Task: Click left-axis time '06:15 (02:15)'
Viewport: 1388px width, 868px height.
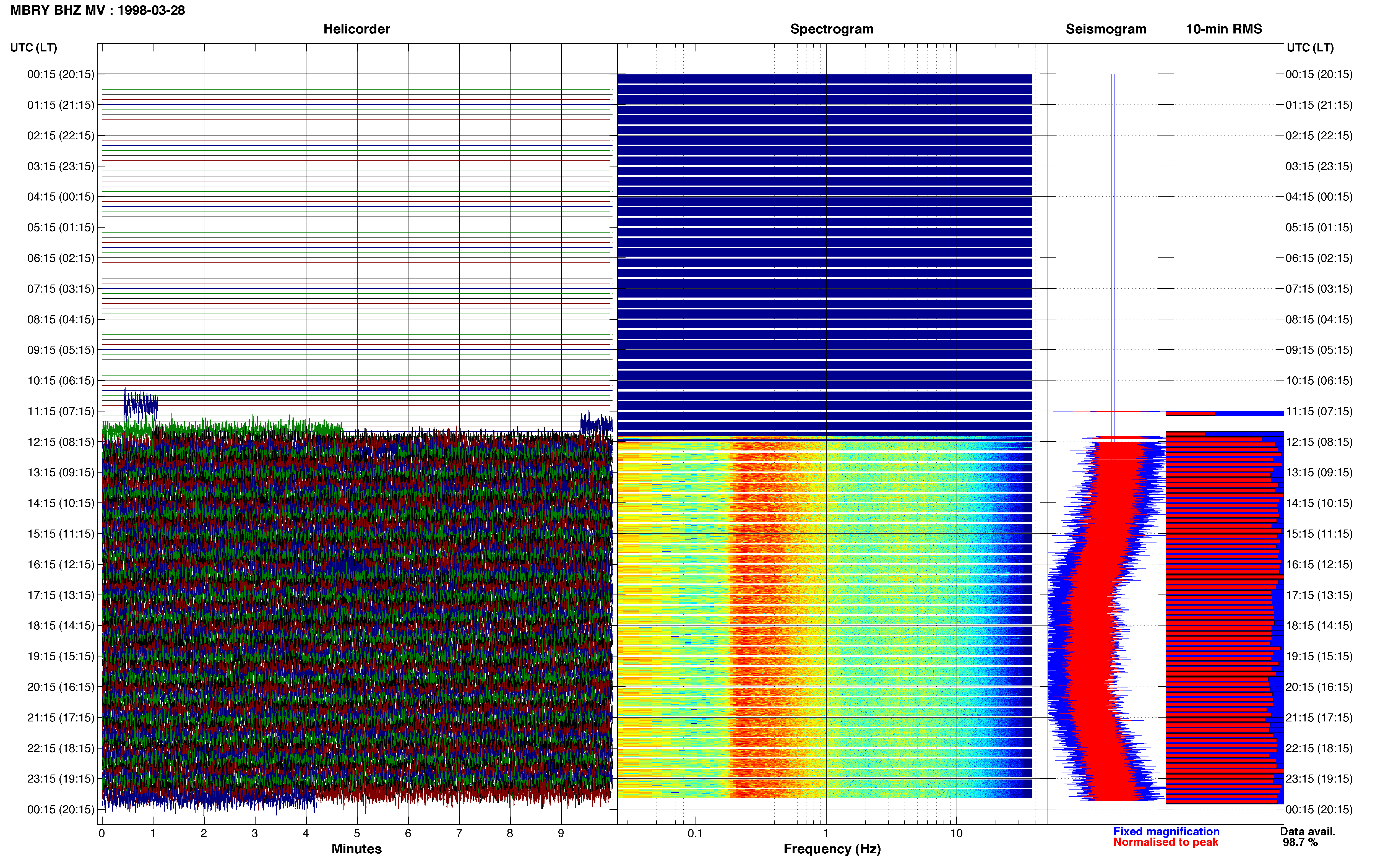Action: [61, 258]
